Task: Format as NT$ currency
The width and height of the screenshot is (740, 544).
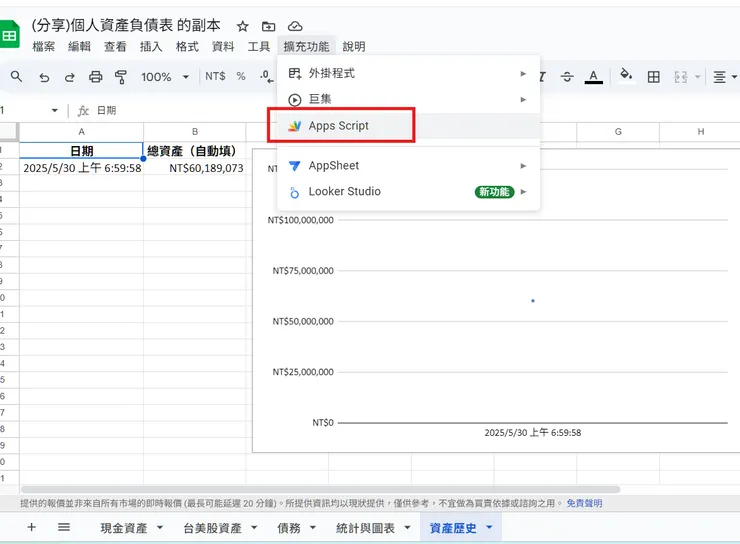Action: (215, 76)
